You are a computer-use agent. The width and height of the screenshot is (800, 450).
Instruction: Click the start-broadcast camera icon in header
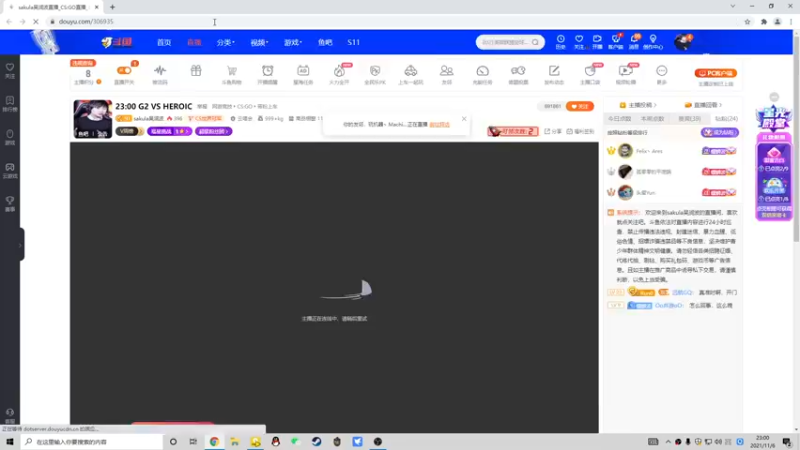(597, 42)
